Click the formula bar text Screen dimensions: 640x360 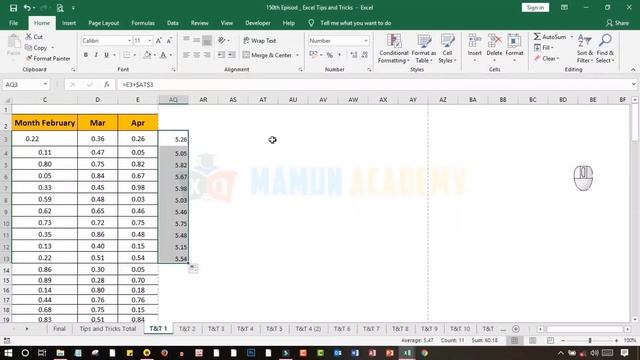(x=138, y=84)
